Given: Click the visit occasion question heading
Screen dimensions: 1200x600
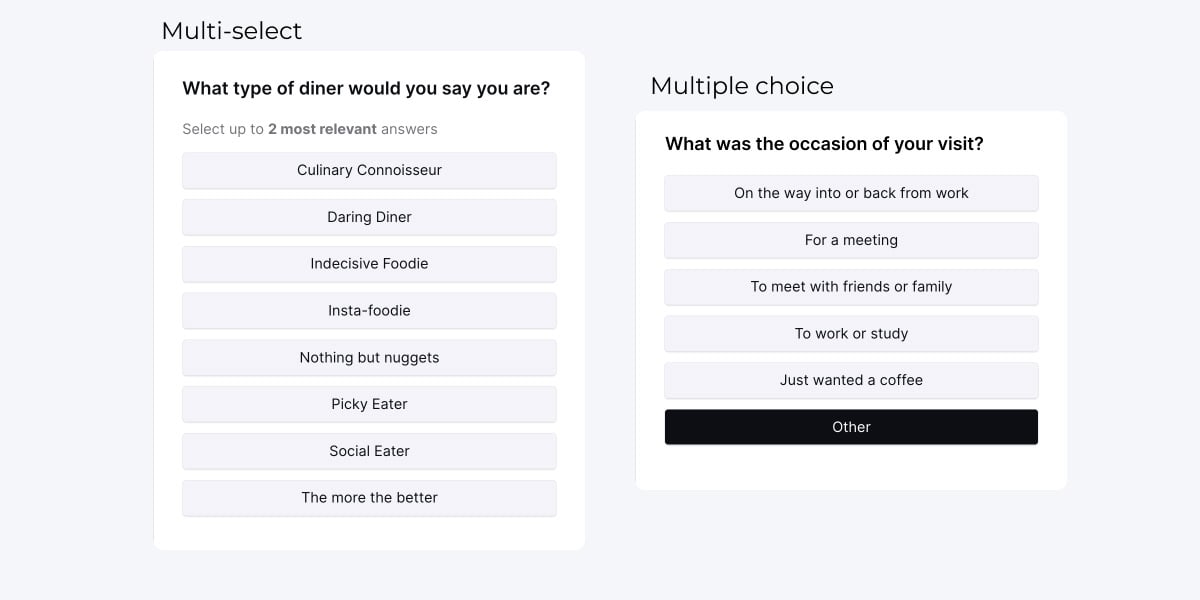Looking at the screenshot, I should pos(824,144).
